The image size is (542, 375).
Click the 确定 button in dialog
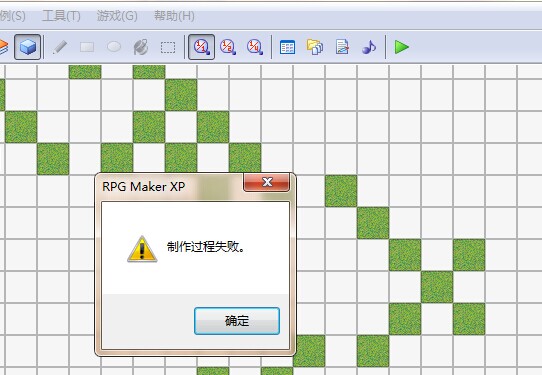coord(237,321)
